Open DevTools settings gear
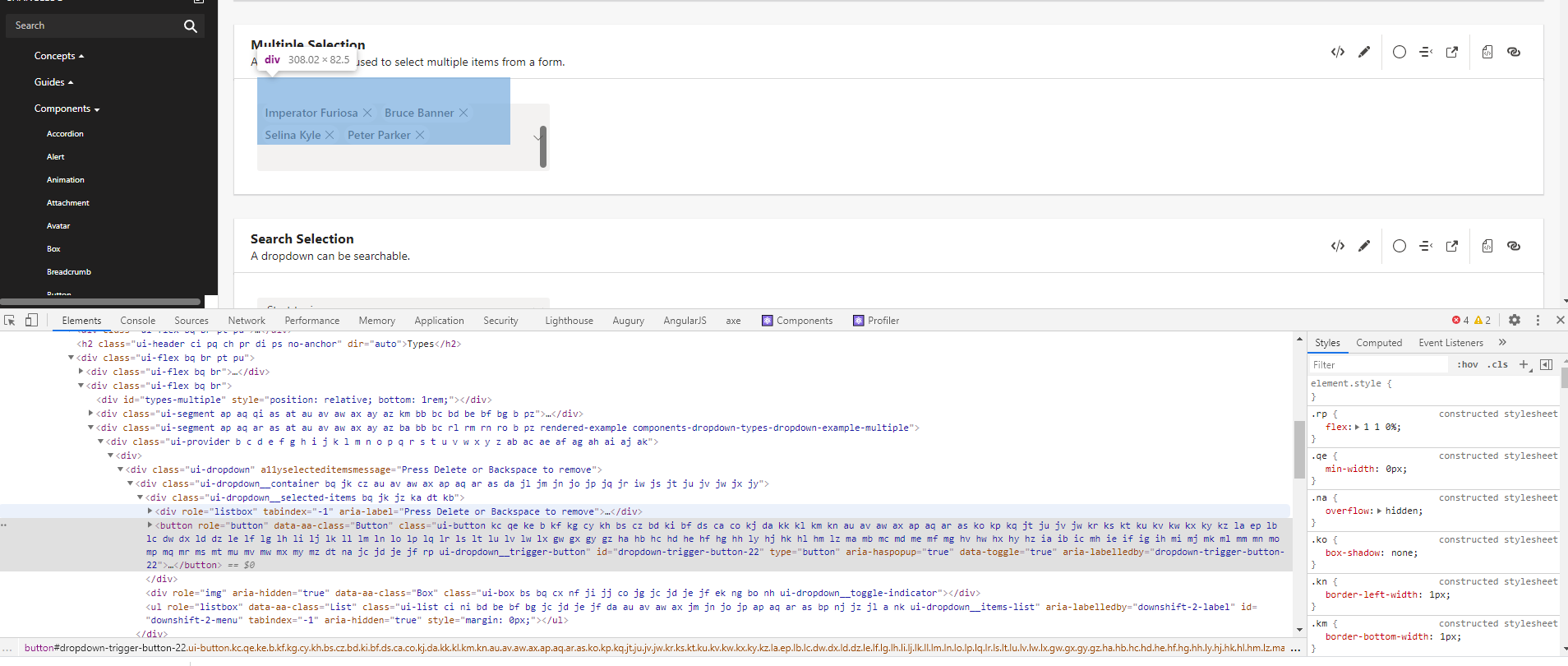 pos(1515,321)
